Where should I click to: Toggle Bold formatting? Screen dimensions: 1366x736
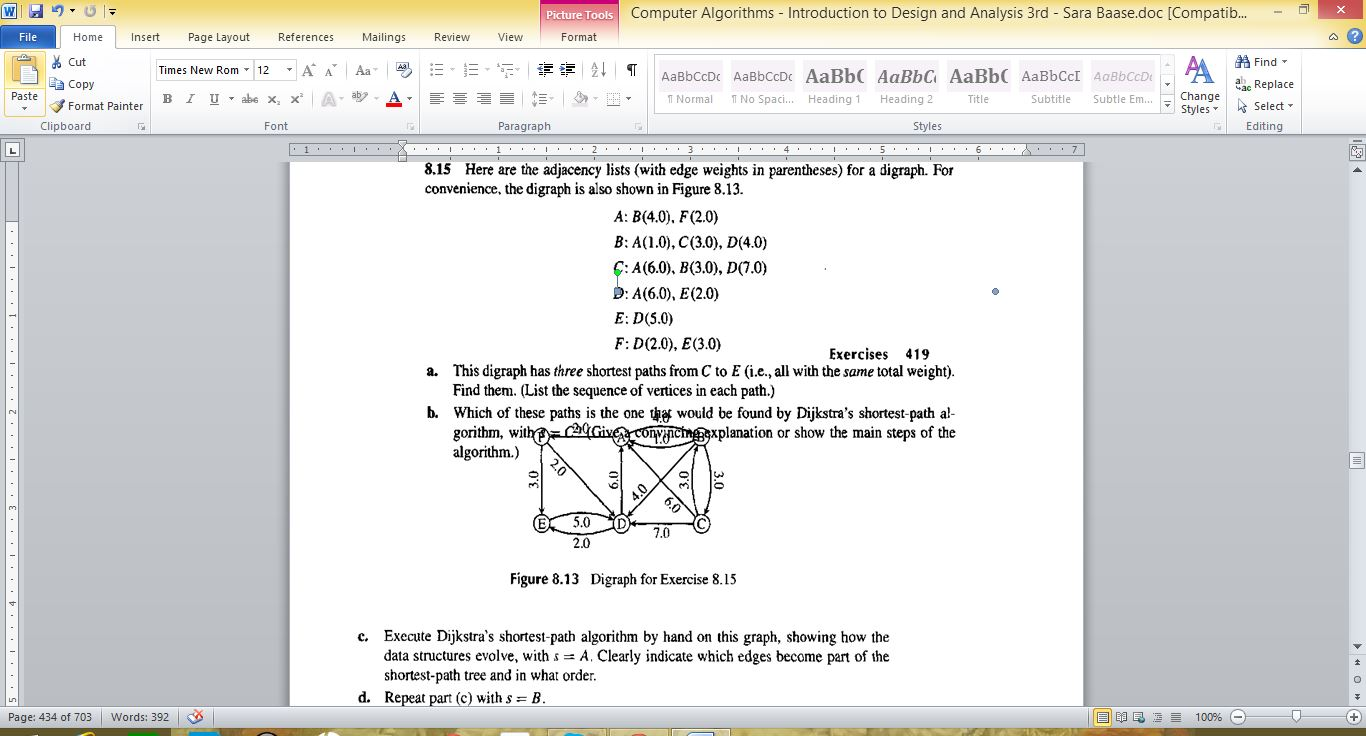tap(167, 99)
